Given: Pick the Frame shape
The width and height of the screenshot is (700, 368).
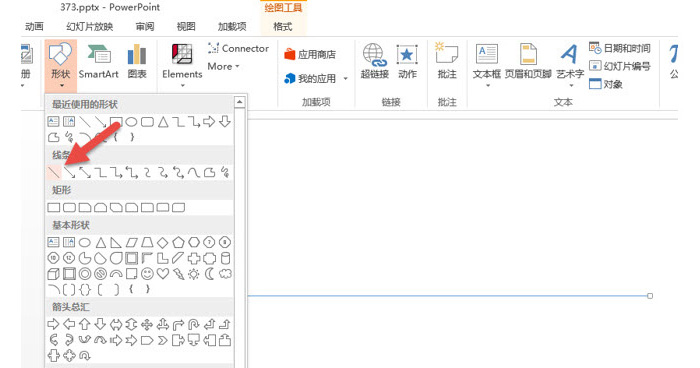Looking at the screenshot, I should tap(131, 258).
